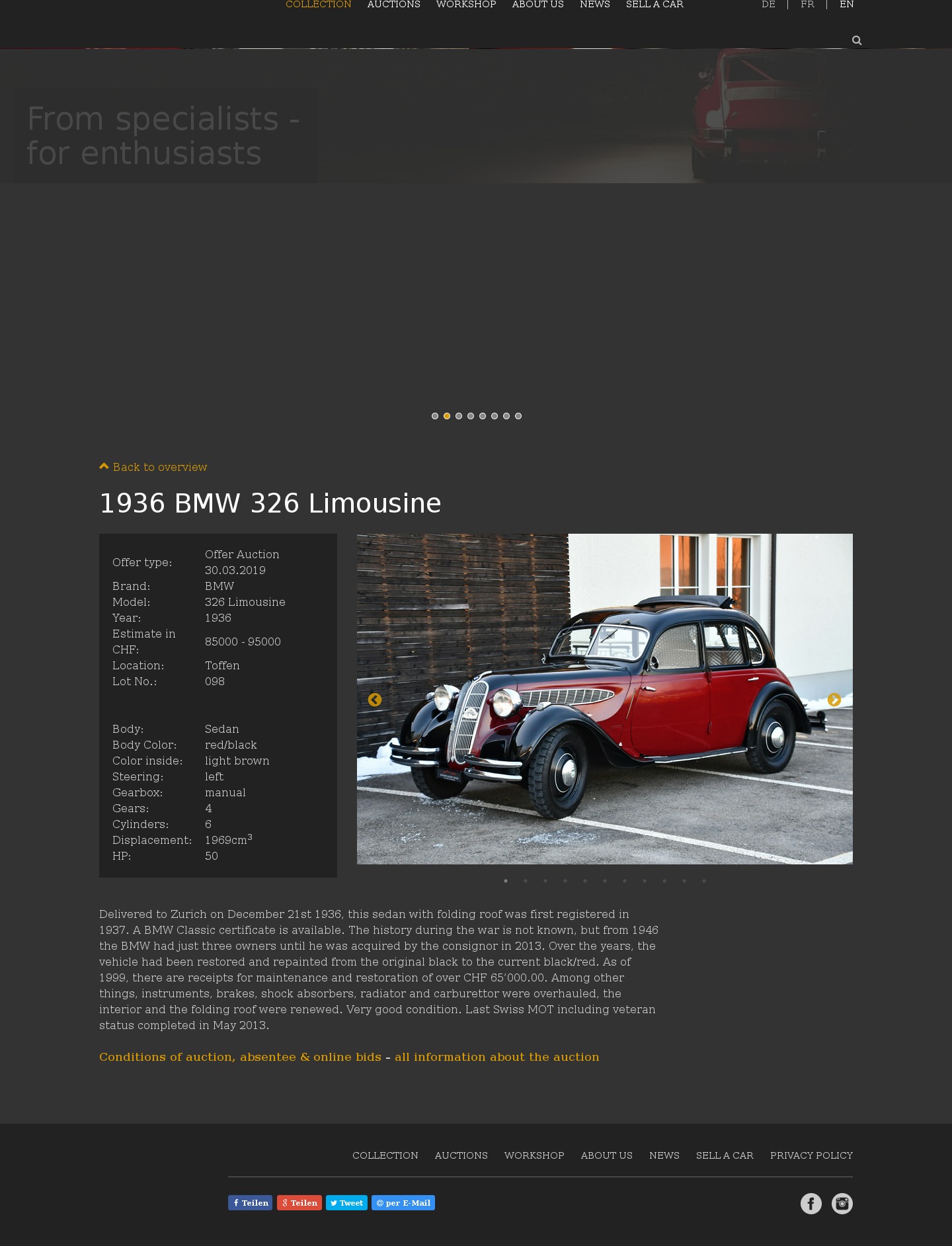Open ABOUT US in the top navigation

pos(538,5)
